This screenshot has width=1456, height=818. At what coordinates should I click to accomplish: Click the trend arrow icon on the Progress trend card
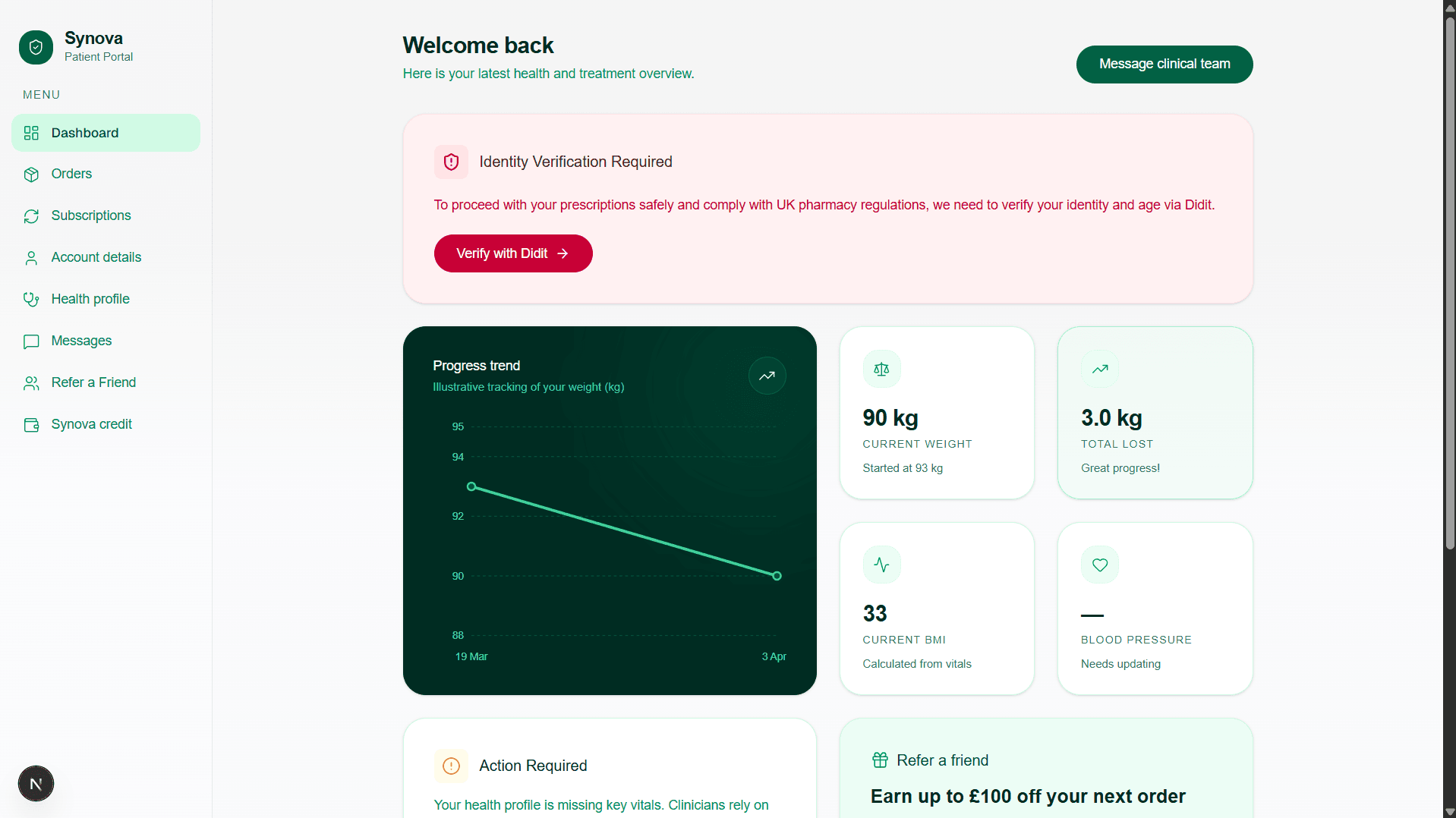click(767, 376)
